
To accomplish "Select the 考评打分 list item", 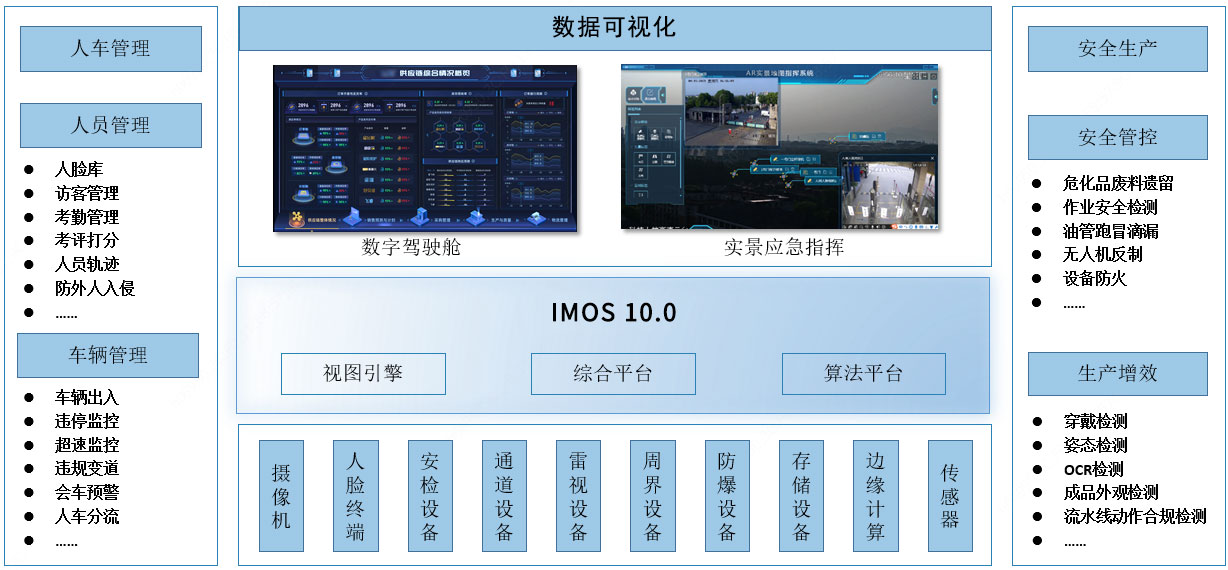I will point(87,241).
